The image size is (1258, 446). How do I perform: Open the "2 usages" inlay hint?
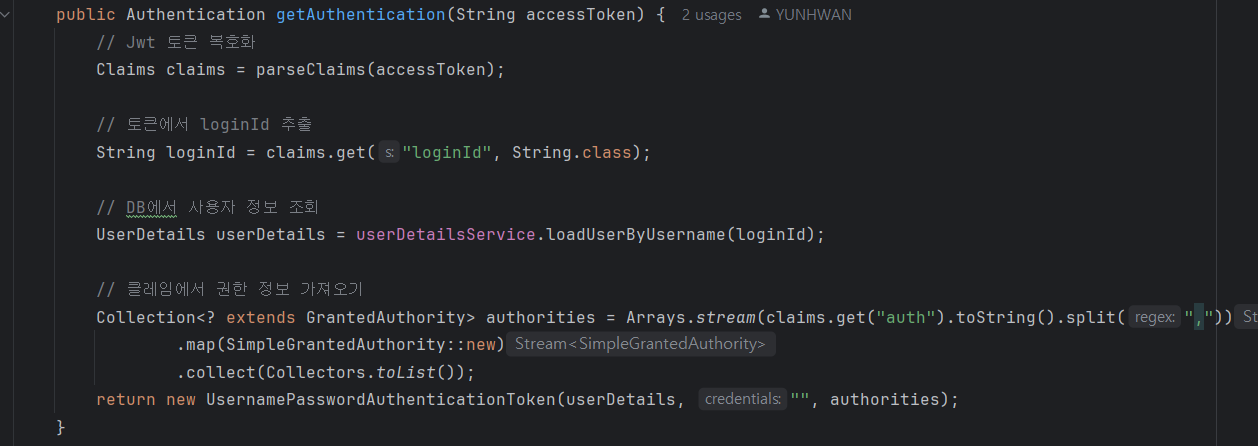point(712,15)
